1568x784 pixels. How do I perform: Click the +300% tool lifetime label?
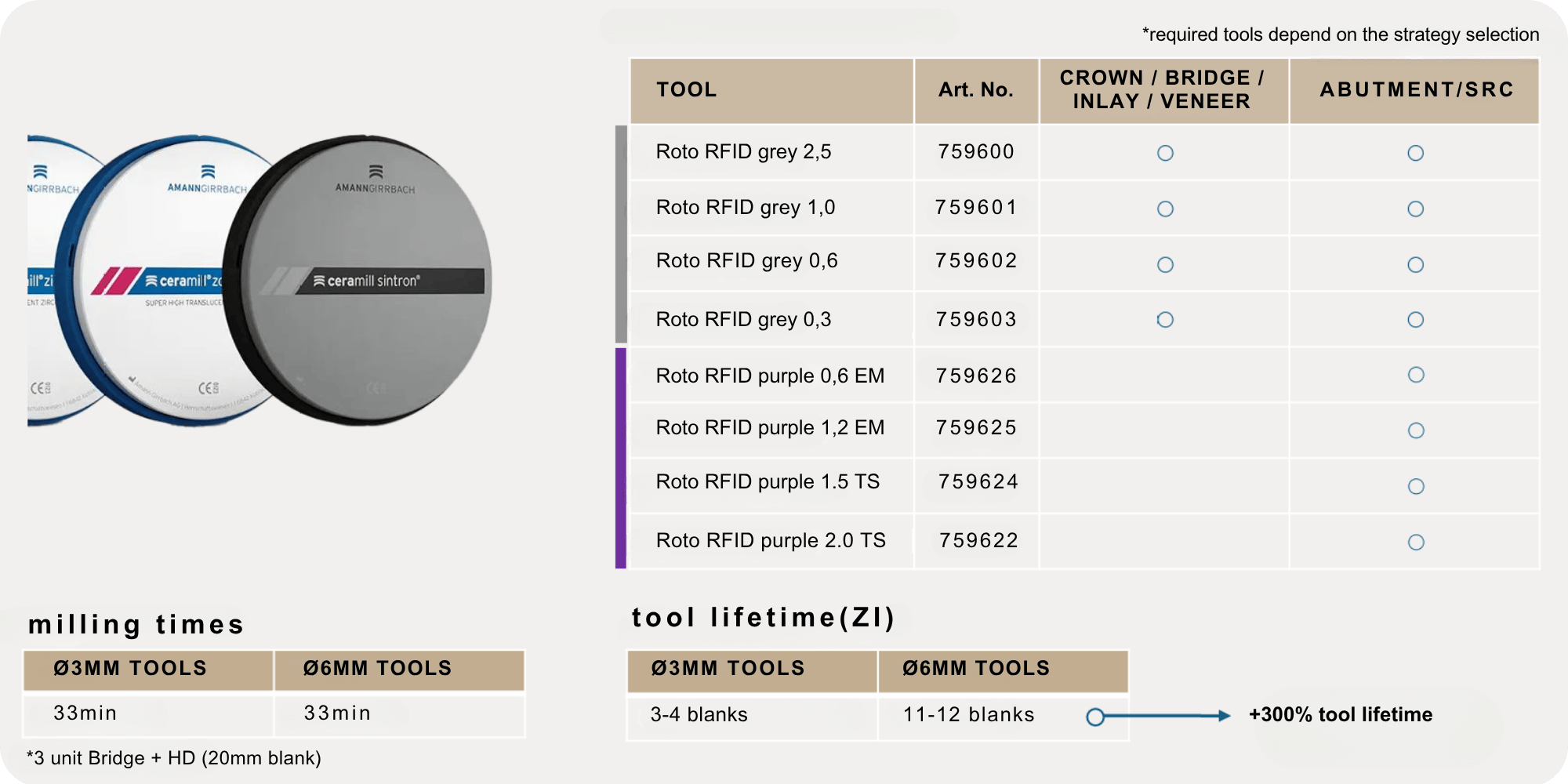(1341, 714)
